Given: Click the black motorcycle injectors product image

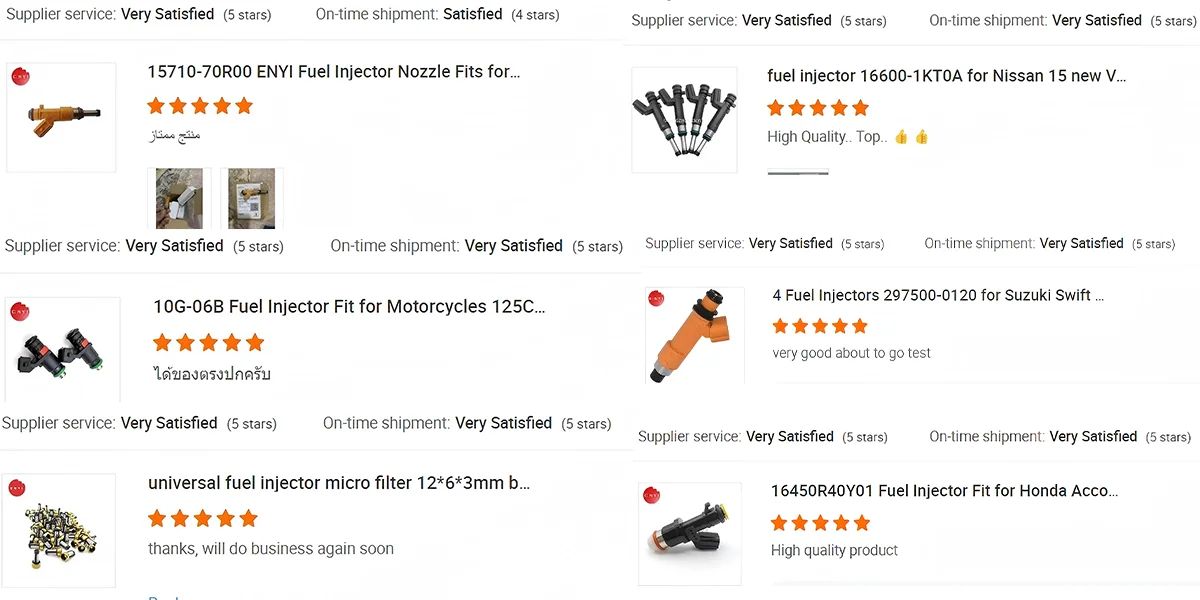Looking at the screenshot, I should tap(62, 350).
